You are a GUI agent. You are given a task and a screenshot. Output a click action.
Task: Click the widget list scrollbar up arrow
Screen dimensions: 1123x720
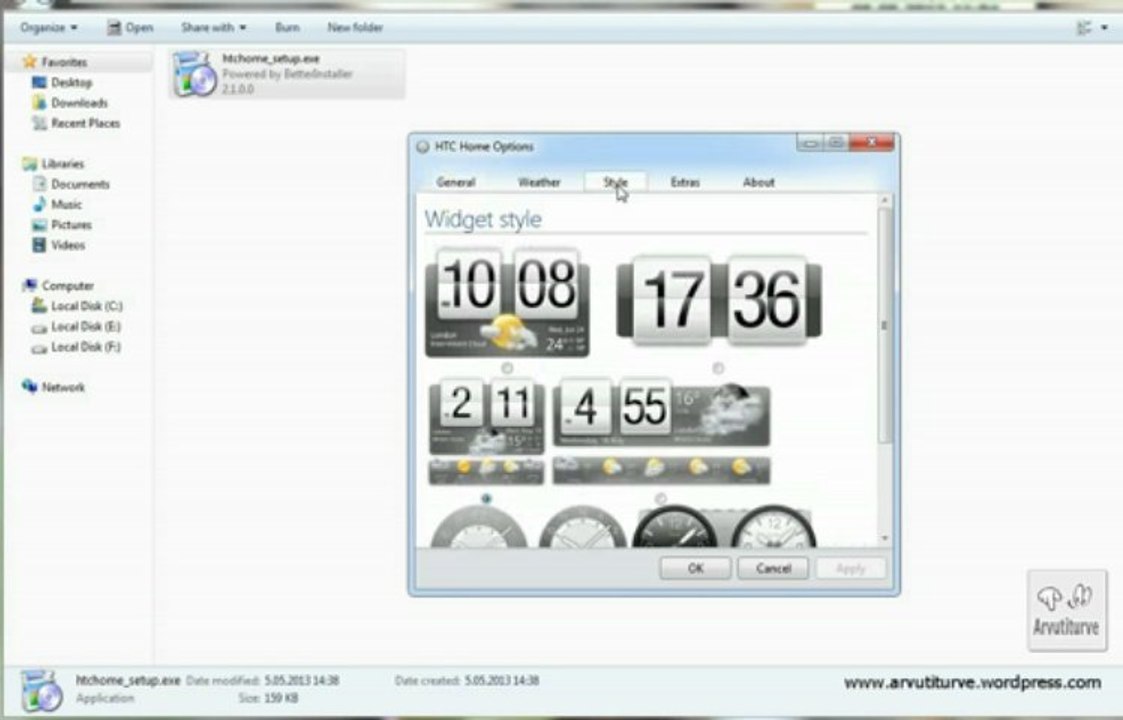point(885,201)
